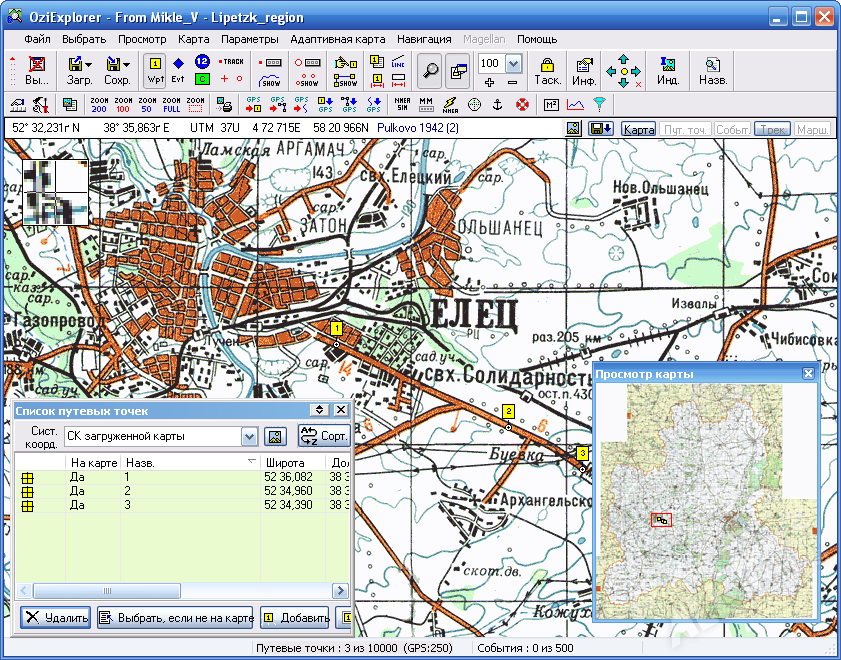Click the ZOOM FULL toolbar button
The height and width of the screenshot is (660, 841).
point(171,104)
